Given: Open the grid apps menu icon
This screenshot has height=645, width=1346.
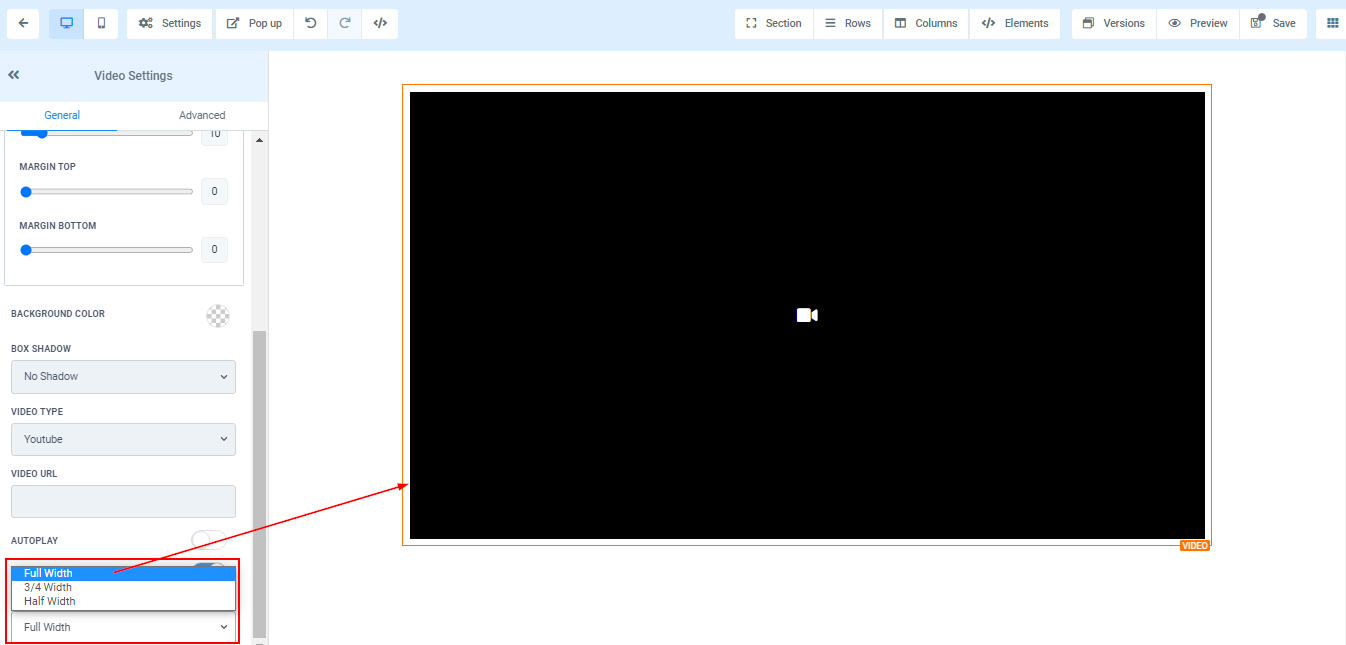Looking at the screenshot, I should pos(1332,24).
